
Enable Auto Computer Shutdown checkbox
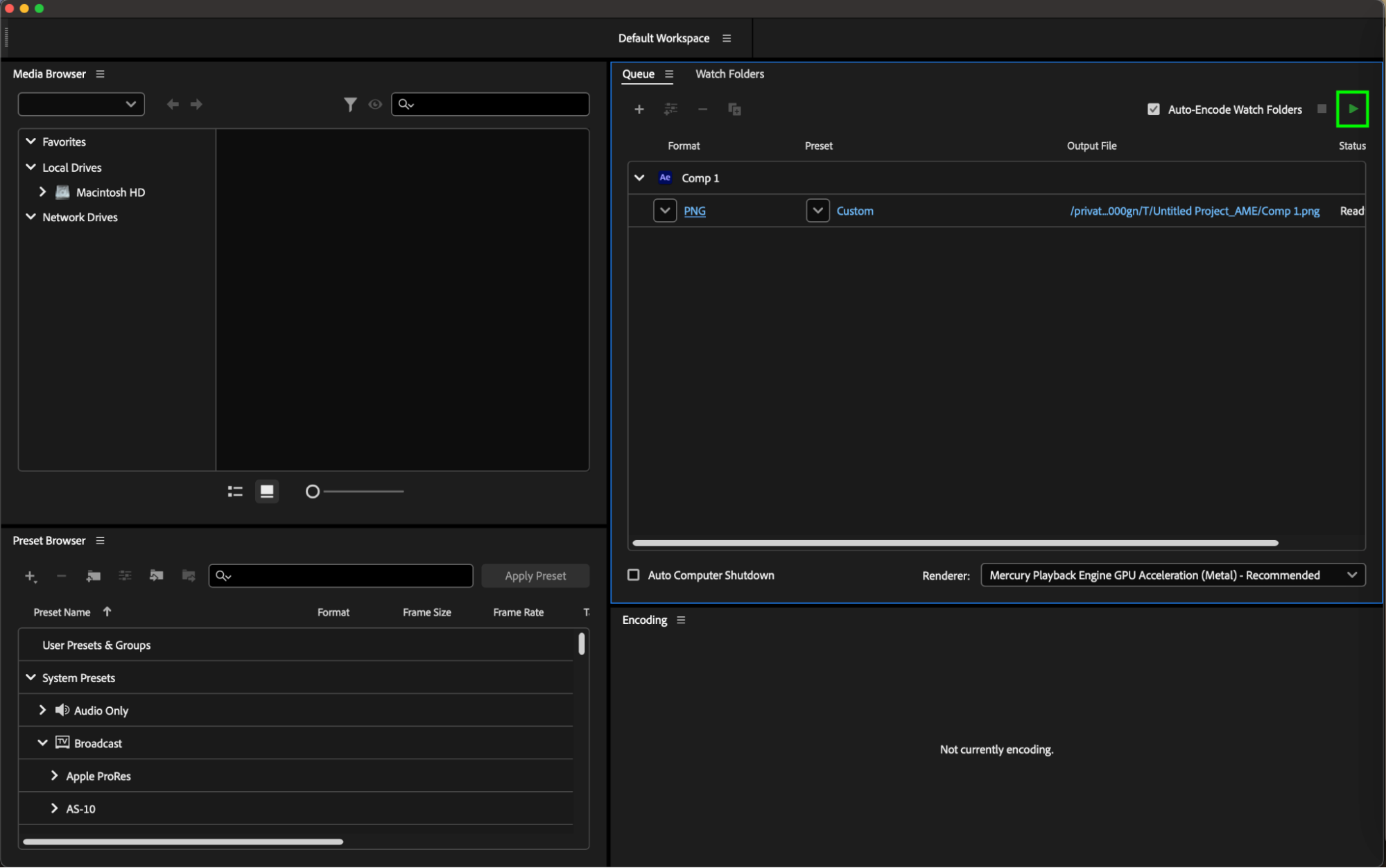(x=633, y=575)
